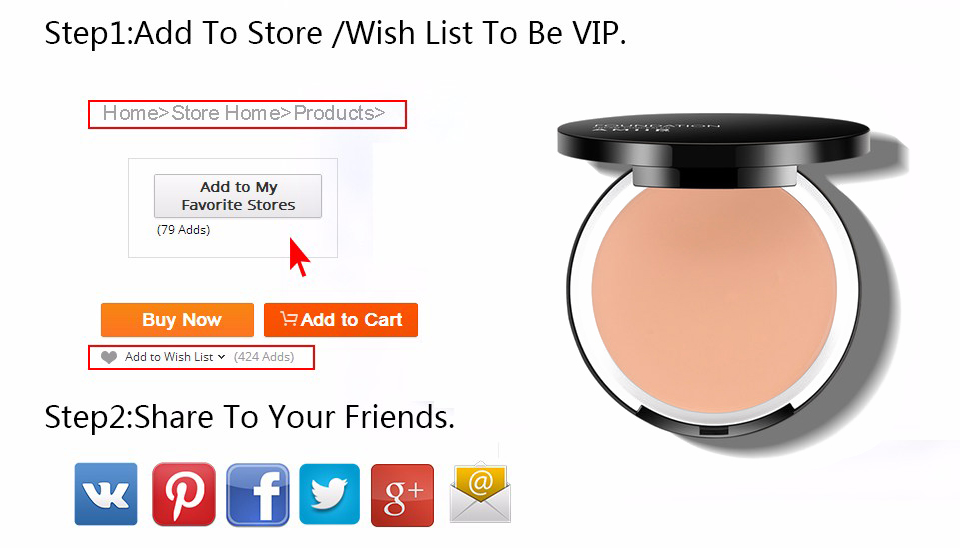Share via the Facebook icon
960x548 pixels.
click(x=258, y=495)
